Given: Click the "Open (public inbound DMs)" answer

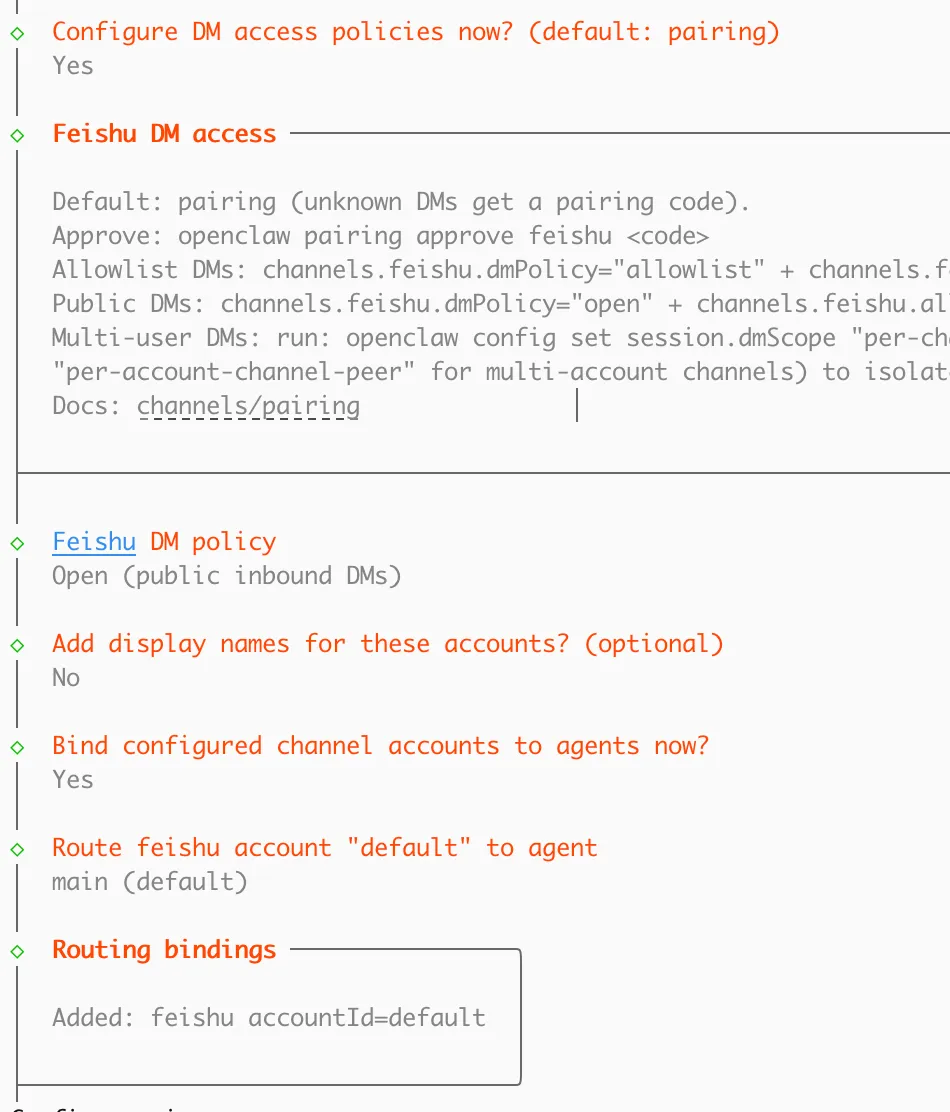Looking at the screenshot, I should (226, 576).
